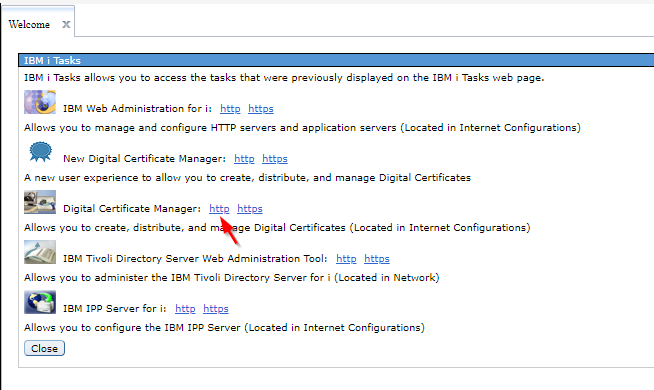654x390 pixels.
Task: Click the New Digital Certificate Manager ribbon icon
Action: click(40, 152)
